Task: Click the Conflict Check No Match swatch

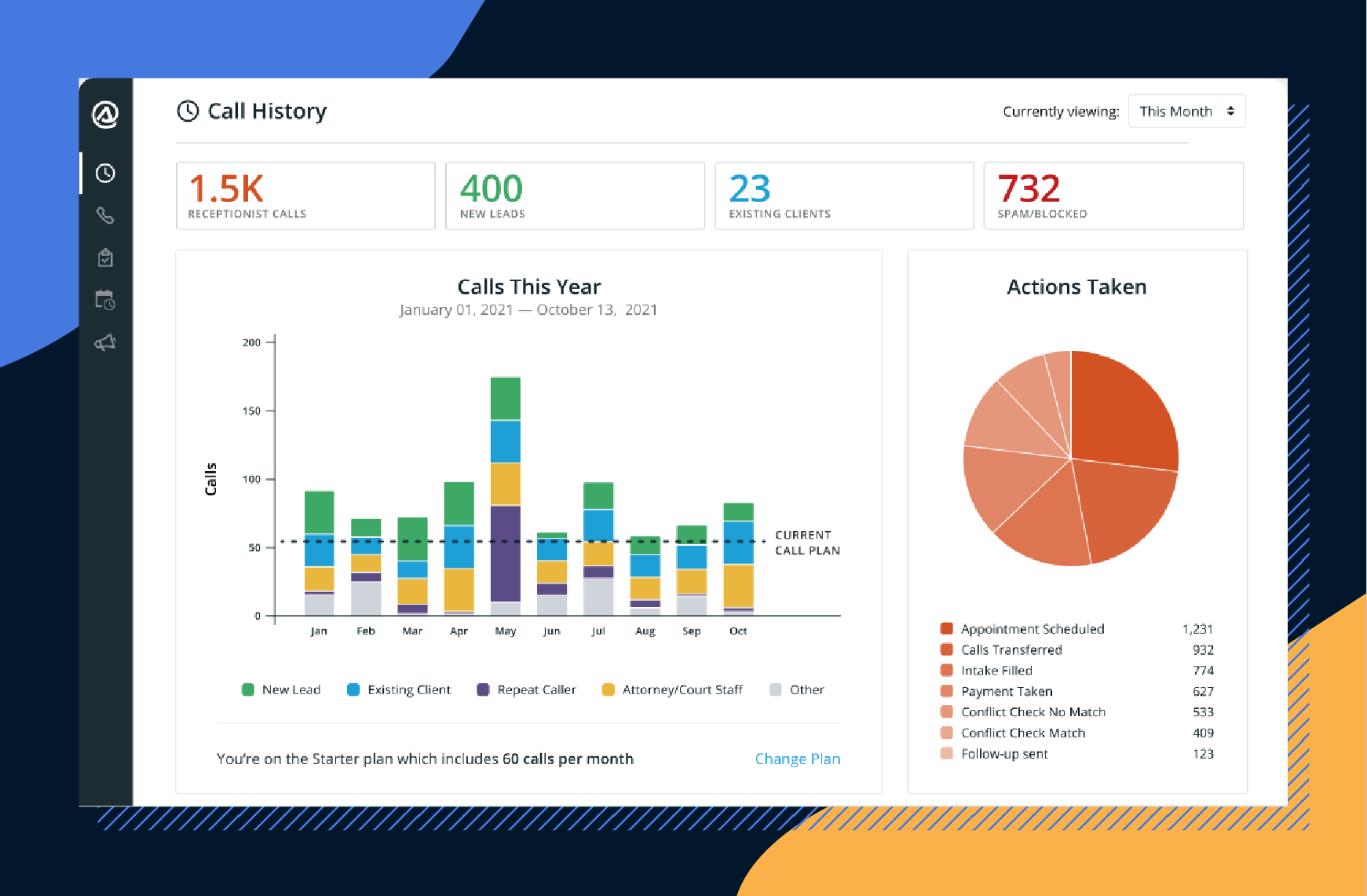Action: [946, 711]
